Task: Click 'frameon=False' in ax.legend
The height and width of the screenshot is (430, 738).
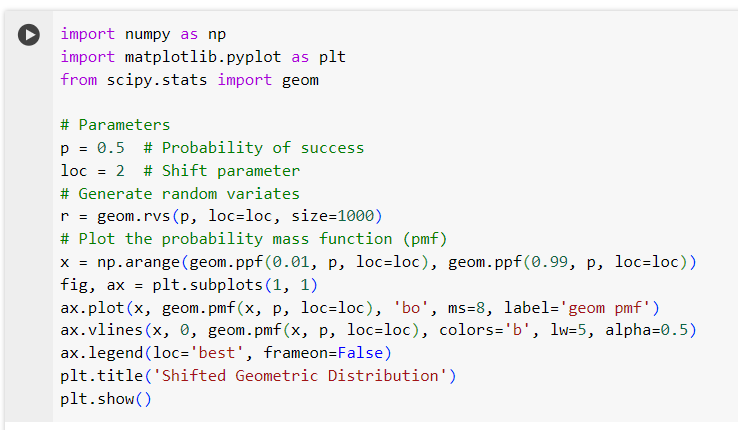Action: pos(323,353)
